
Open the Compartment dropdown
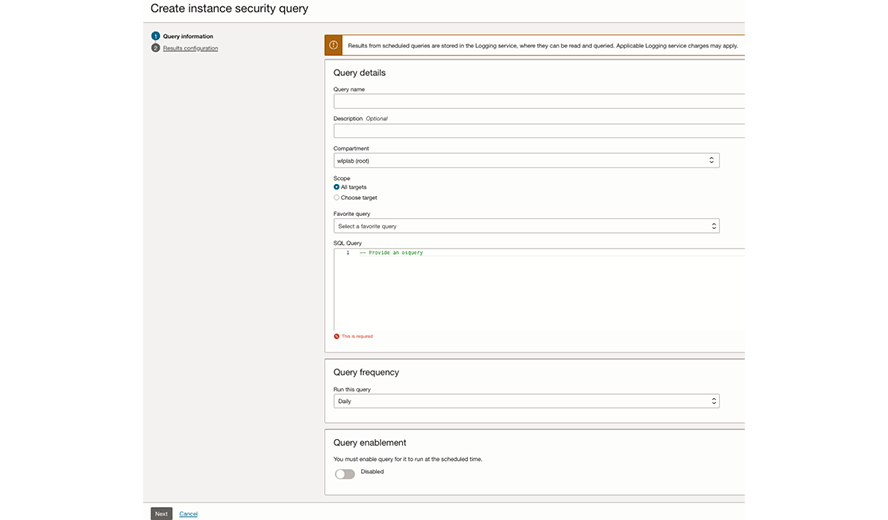click(x=525, y=160)
